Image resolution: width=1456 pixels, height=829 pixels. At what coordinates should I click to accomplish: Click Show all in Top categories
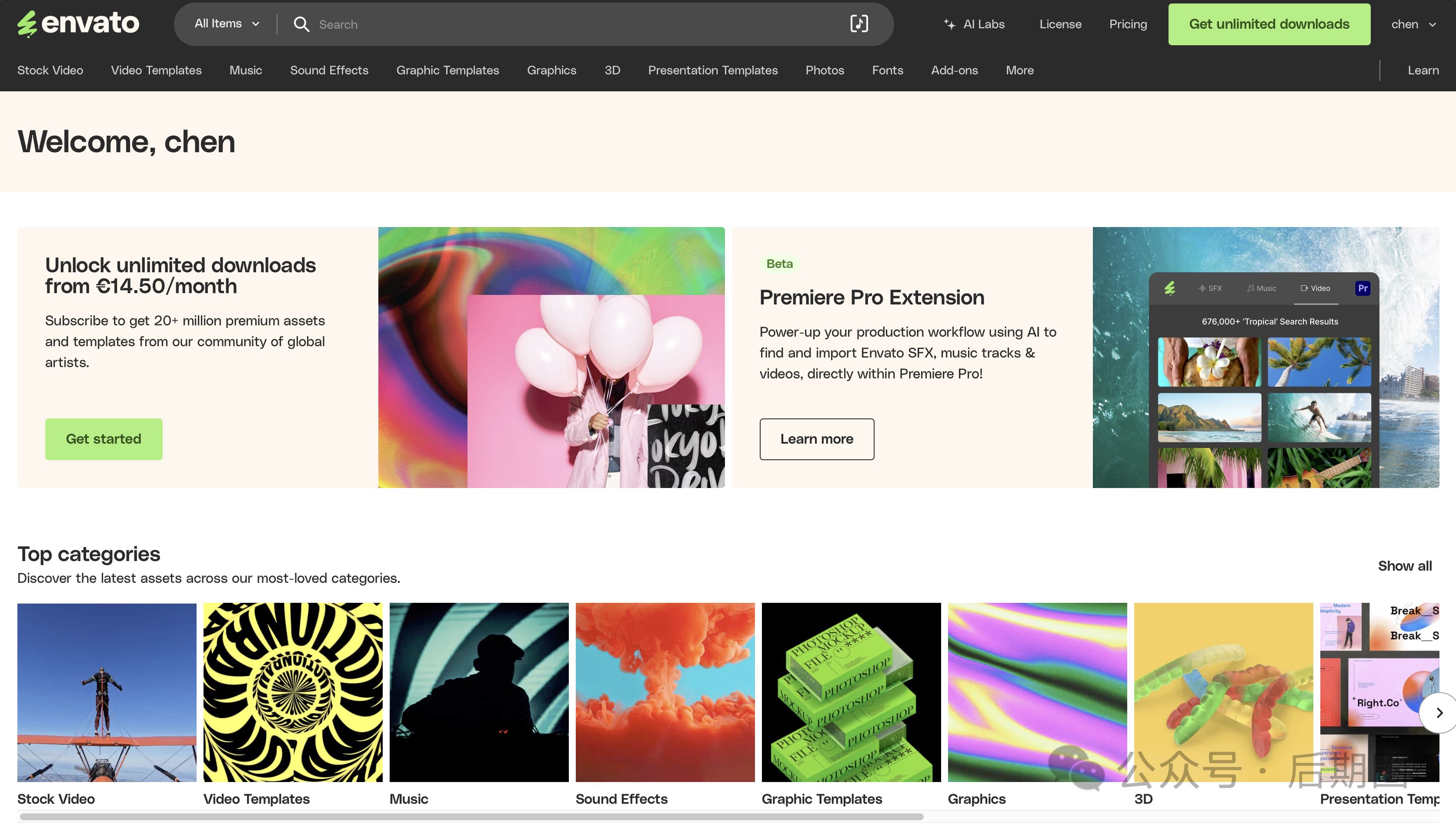point(1404,565)
